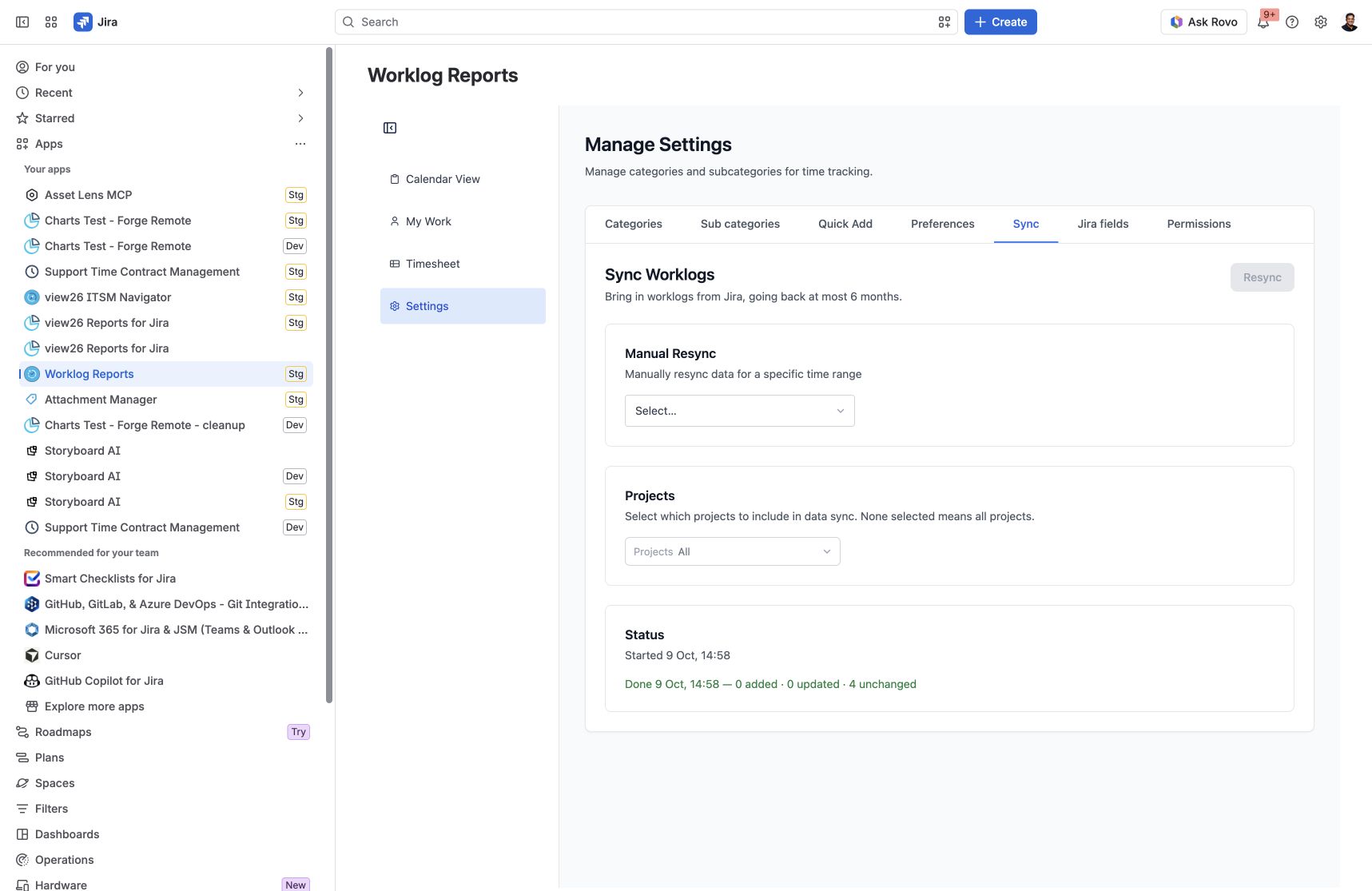Image resolution: width=1372 pixels, height=891 pixels.
Task: Open the app switcher grid icon
Action: click(x=51, y=22)
